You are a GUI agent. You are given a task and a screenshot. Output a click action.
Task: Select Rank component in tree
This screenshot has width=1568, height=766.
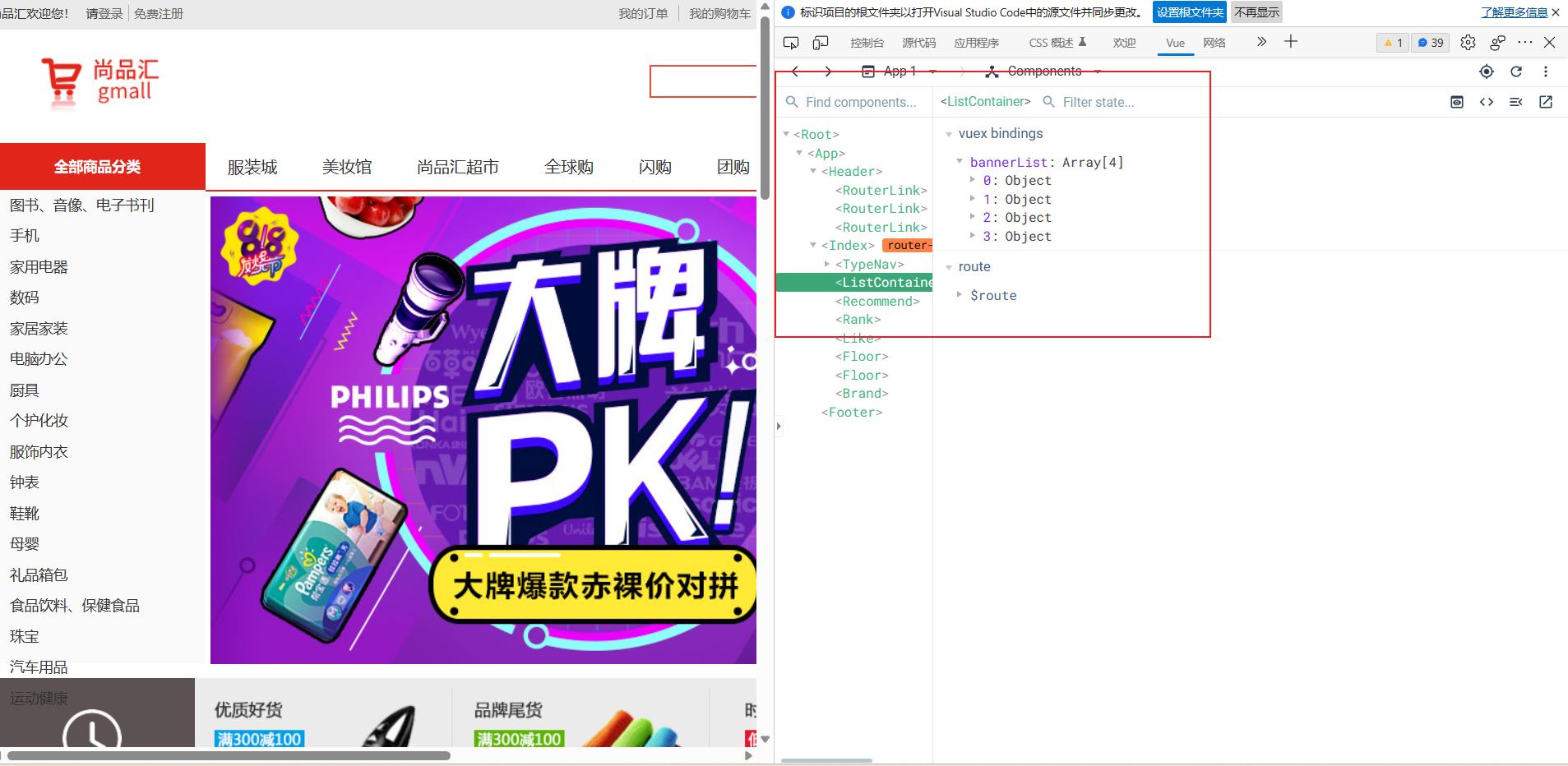(858, 320)
